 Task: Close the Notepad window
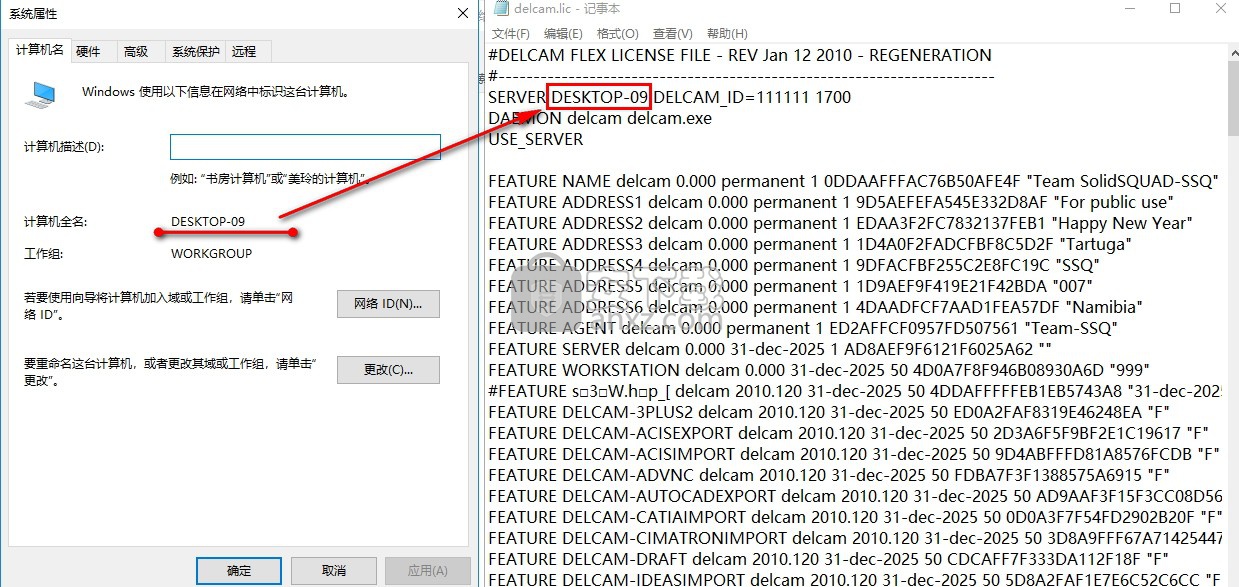coord(1223,9)
